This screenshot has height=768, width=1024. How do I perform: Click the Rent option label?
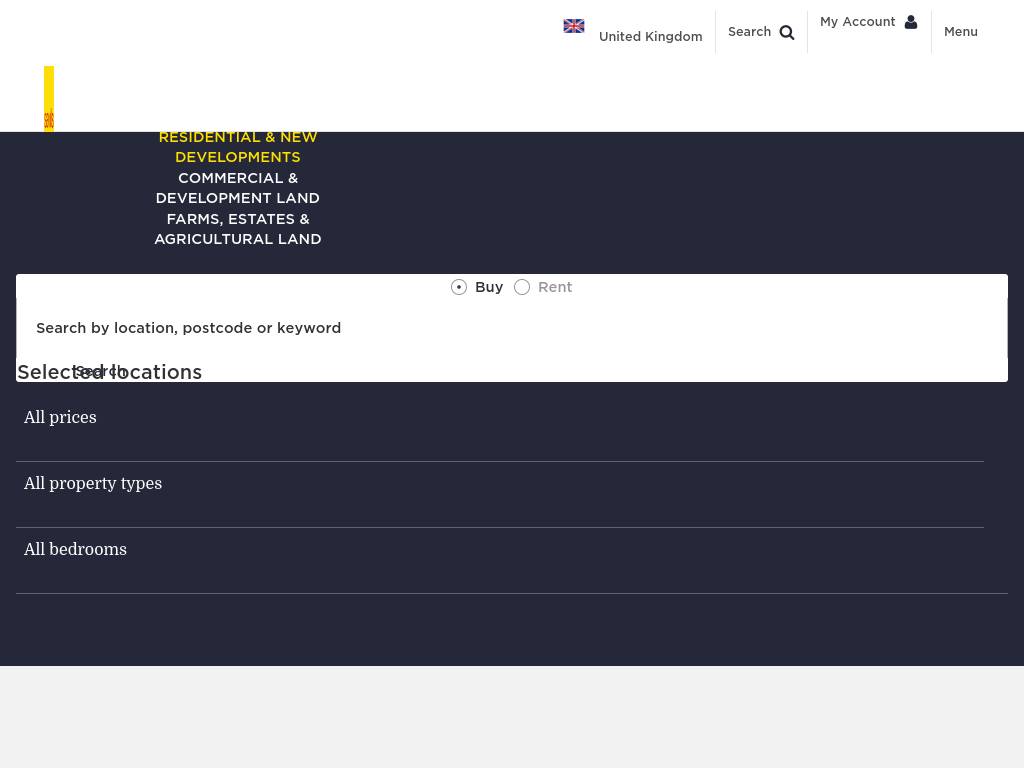tap(554, 287)
